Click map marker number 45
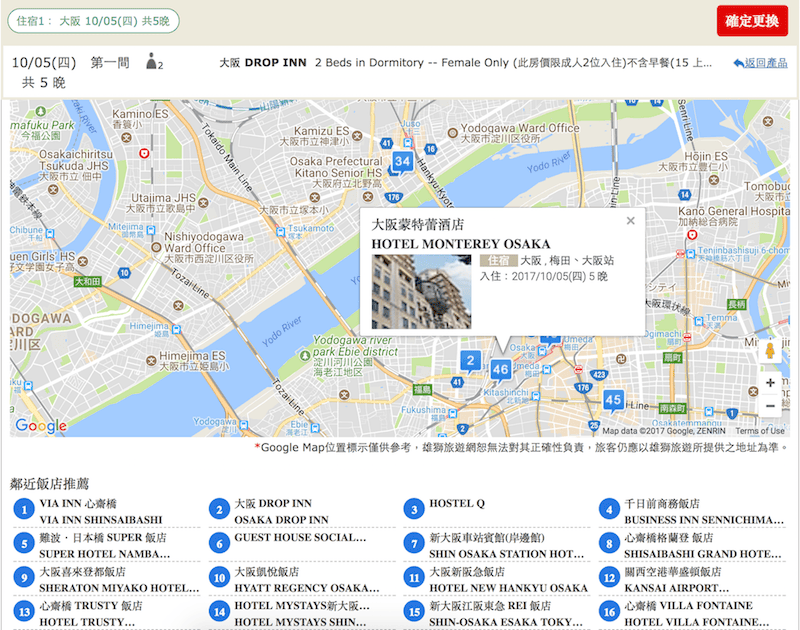The image size is (800, 630). coord(614,401)
